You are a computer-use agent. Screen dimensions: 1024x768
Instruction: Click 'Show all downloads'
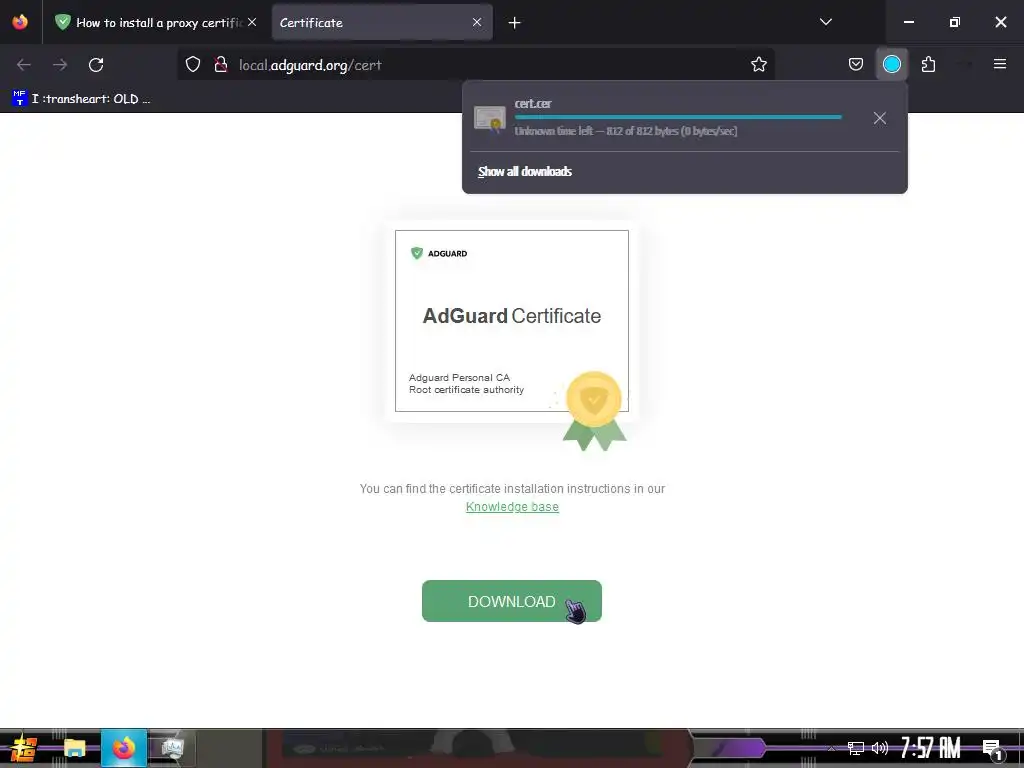tap(525, 172)
